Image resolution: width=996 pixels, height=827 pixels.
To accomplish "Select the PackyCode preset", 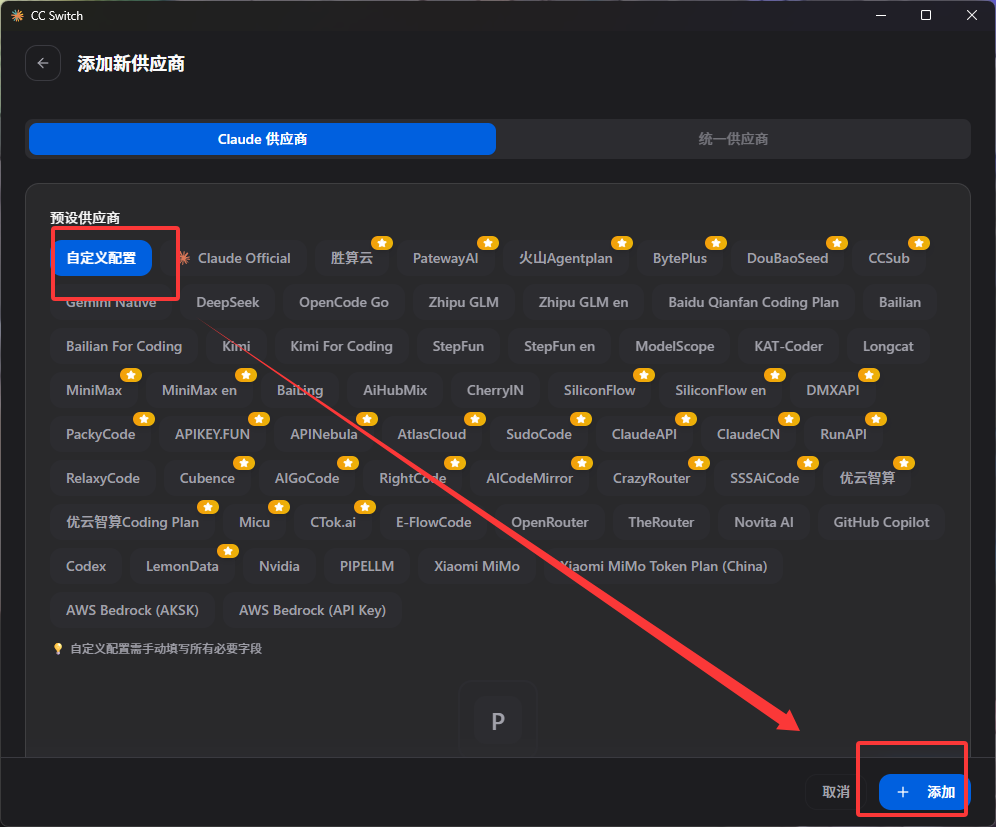I will coord(100,434).
